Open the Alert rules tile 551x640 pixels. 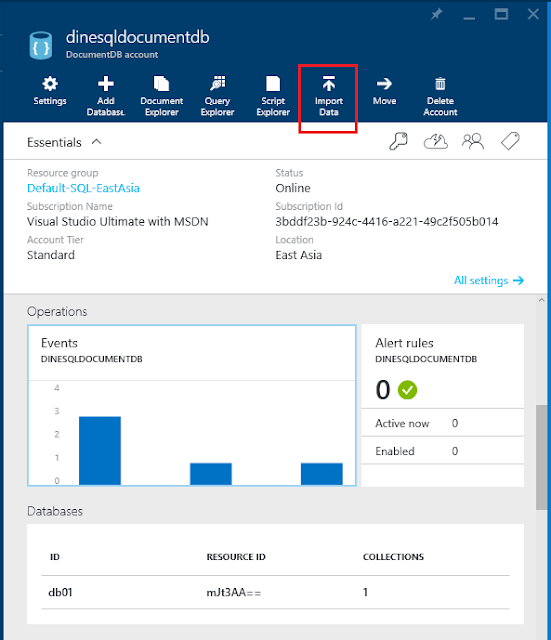(x=442, y=405)
